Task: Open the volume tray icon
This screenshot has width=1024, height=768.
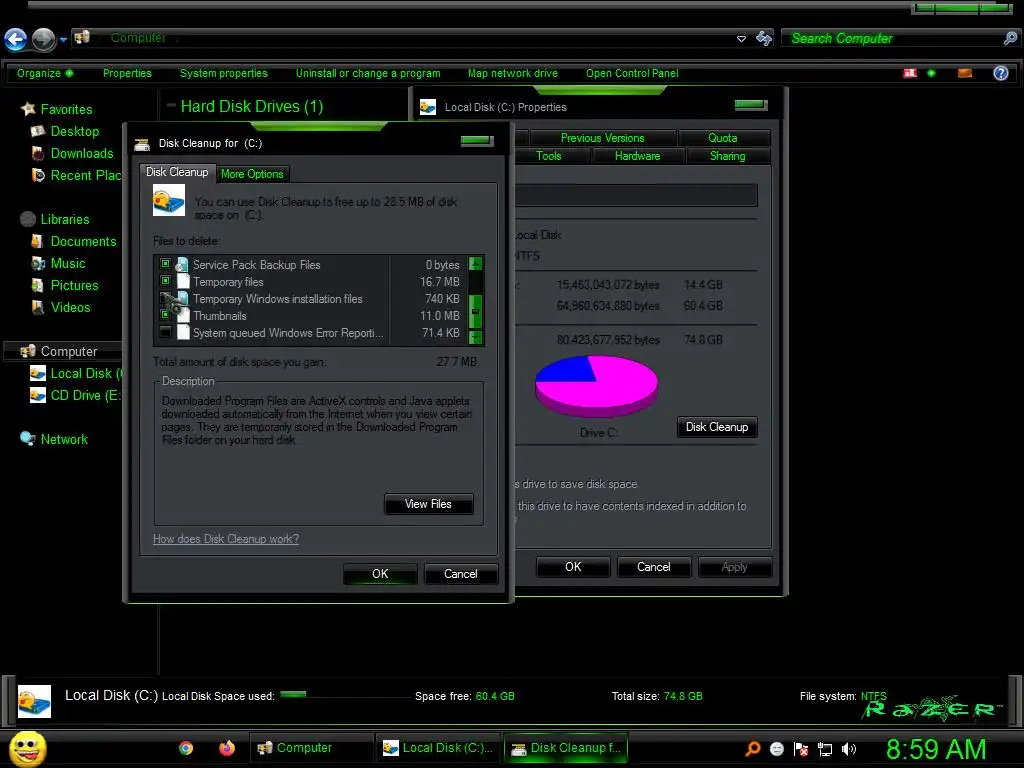Action: [x=849, y=749]
